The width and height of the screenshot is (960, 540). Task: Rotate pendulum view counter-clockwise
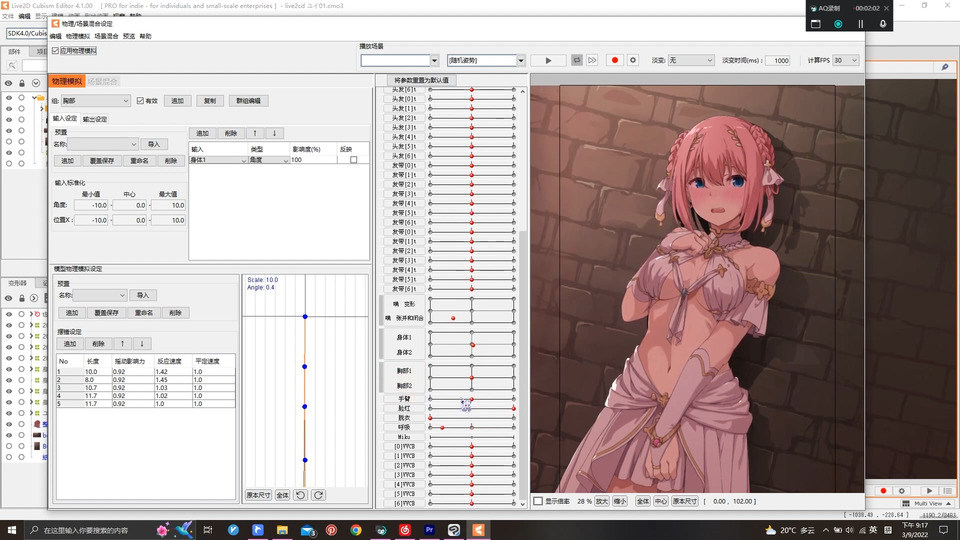(x=300, y=495)
